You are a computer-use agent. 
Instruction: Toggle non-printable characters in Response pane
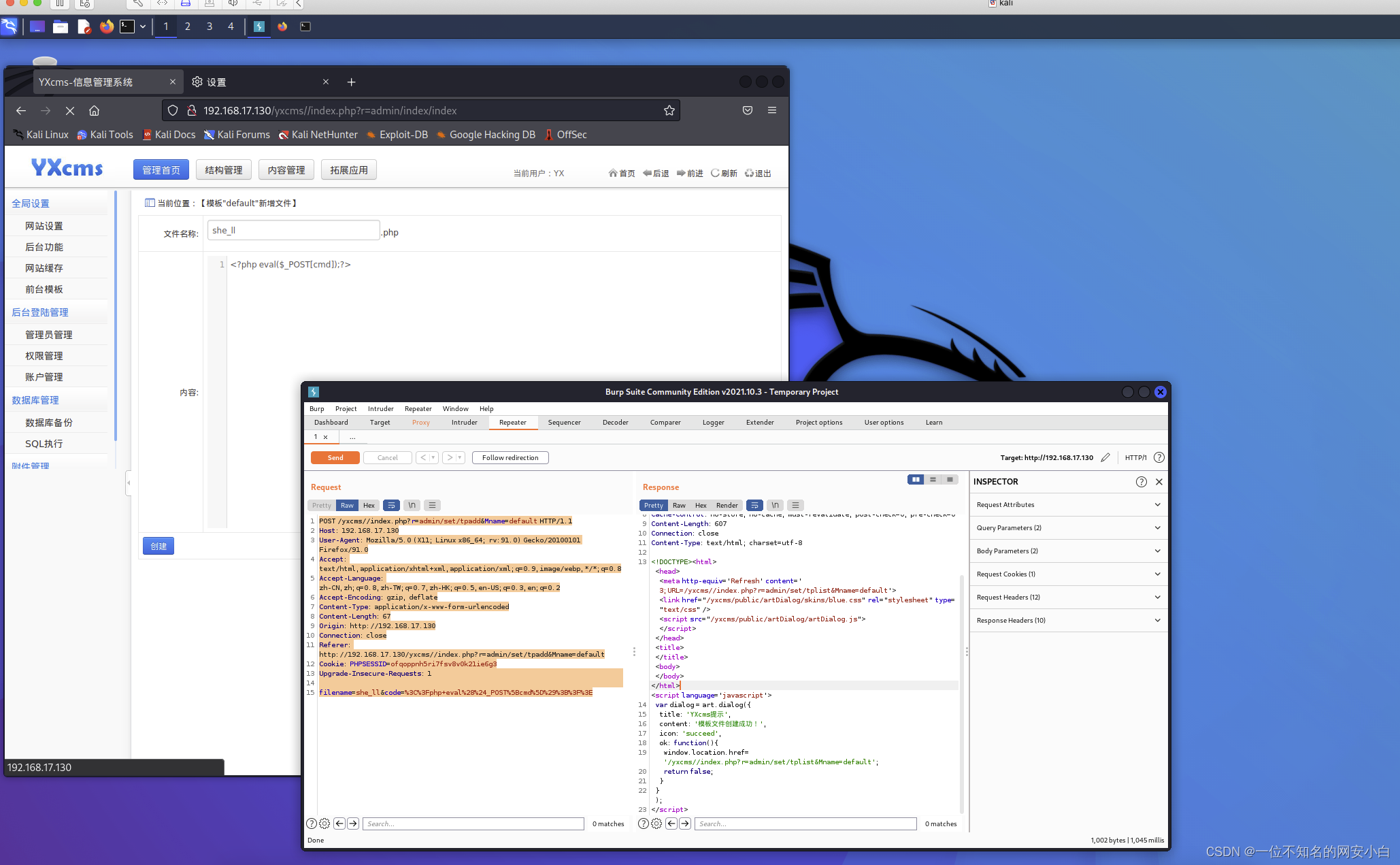click(x=775, y=506)
